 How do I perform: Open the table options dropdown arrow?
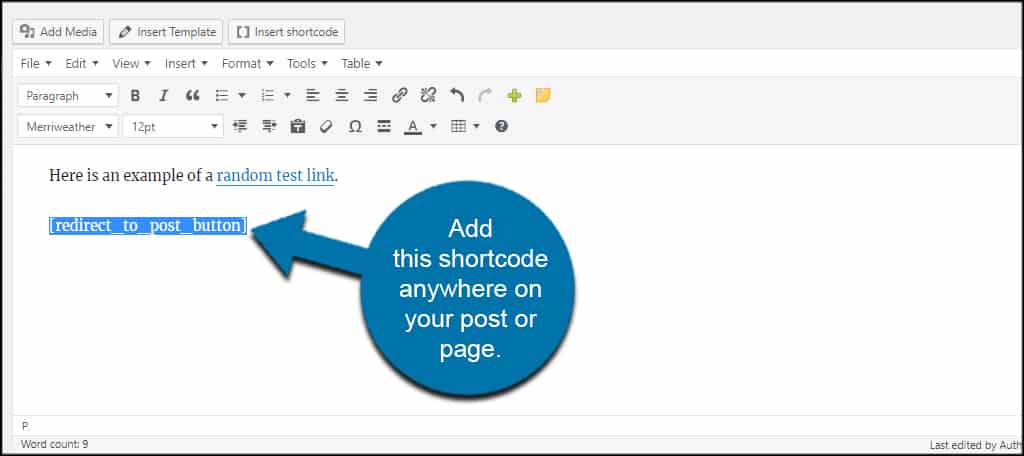pyautogui.click(x=477, y=127)
